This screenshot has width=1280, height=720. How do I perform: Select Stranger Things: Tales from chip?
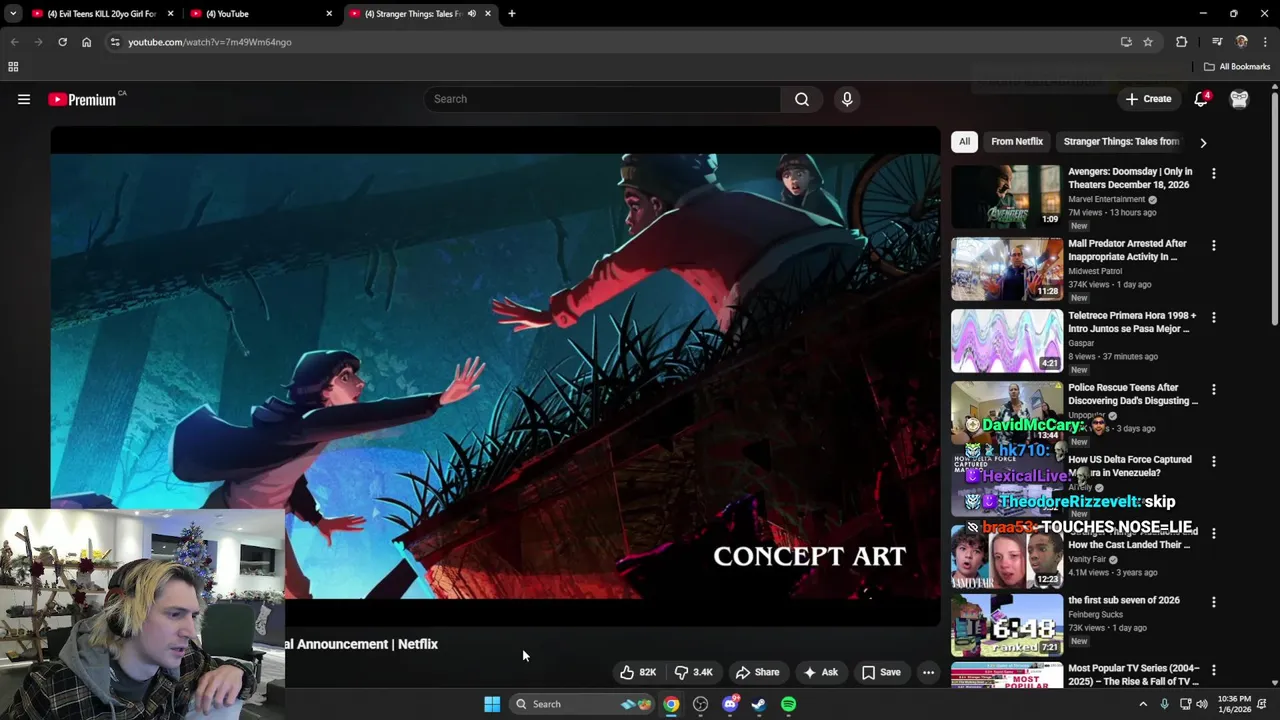coord(1121,142)
